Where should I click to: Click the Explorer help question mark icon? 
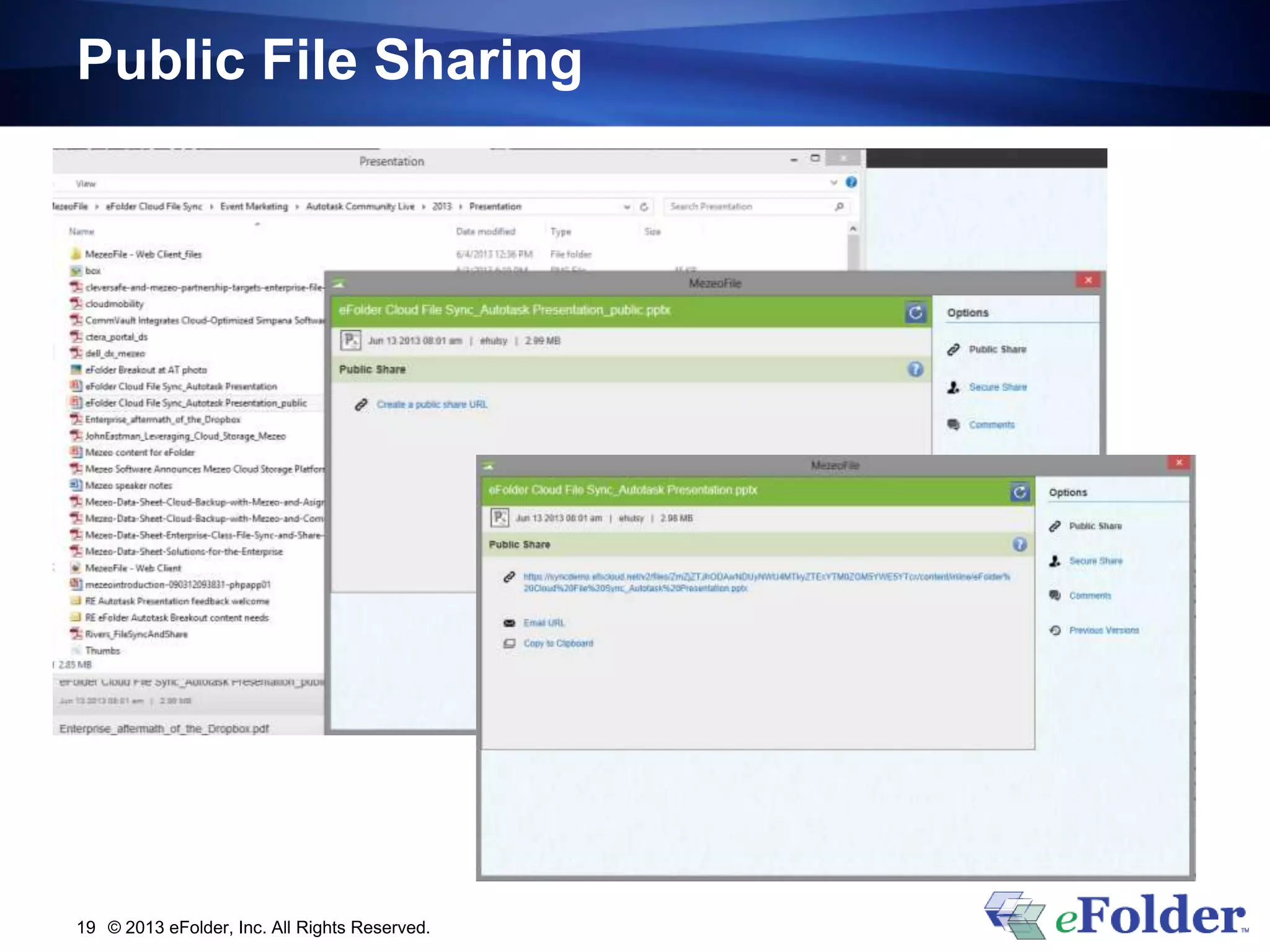pyautogui.click(x=851, y=182)
